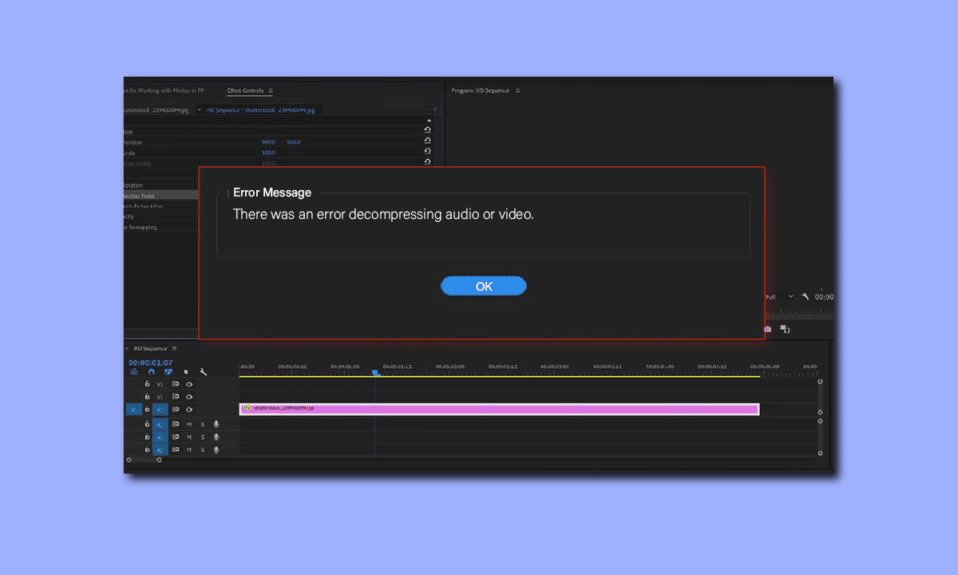The width and height of the screenshot is (958, 575).
Task: Collapse Effect Controls timeline view arrow
Action: pos(435,109)
